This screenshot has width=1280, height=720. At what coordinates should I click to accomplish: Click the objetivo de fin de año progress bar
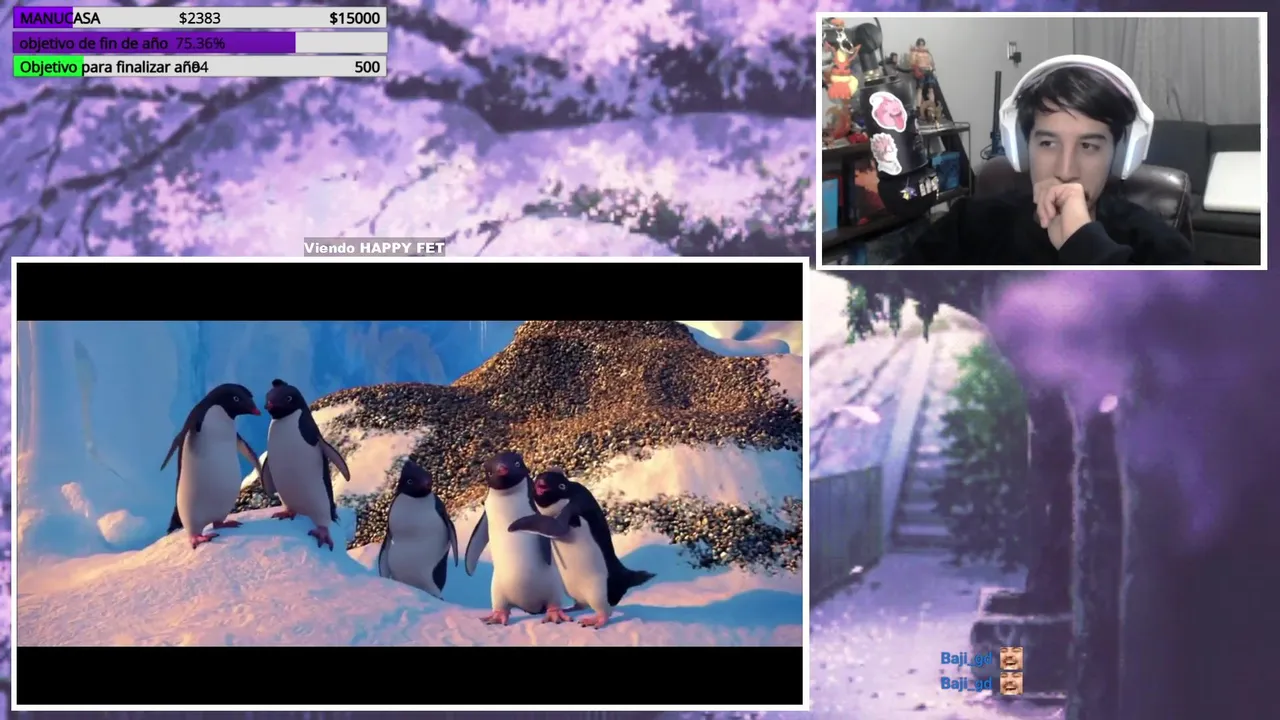click(x=199, y=43)
